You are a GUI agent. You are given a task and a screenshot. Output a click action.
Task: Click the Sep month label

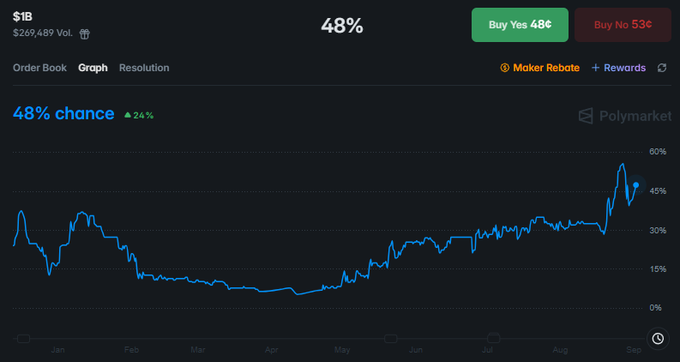tap(634, 350)
